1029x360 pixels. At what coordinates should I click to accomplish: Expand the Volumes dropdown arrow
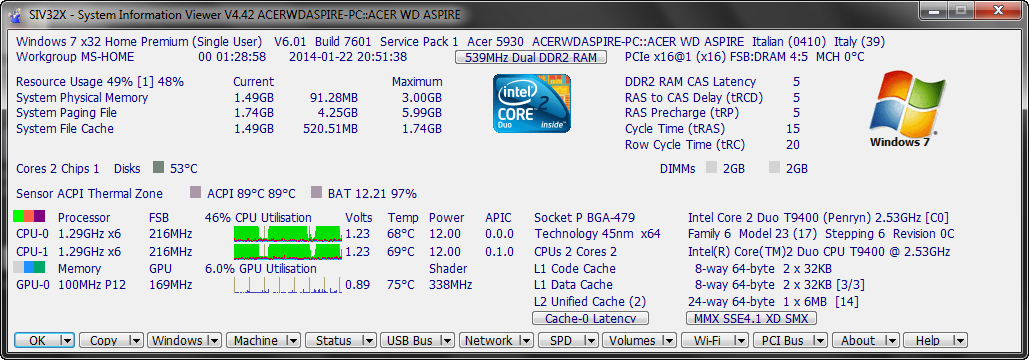tap(669, 340)
